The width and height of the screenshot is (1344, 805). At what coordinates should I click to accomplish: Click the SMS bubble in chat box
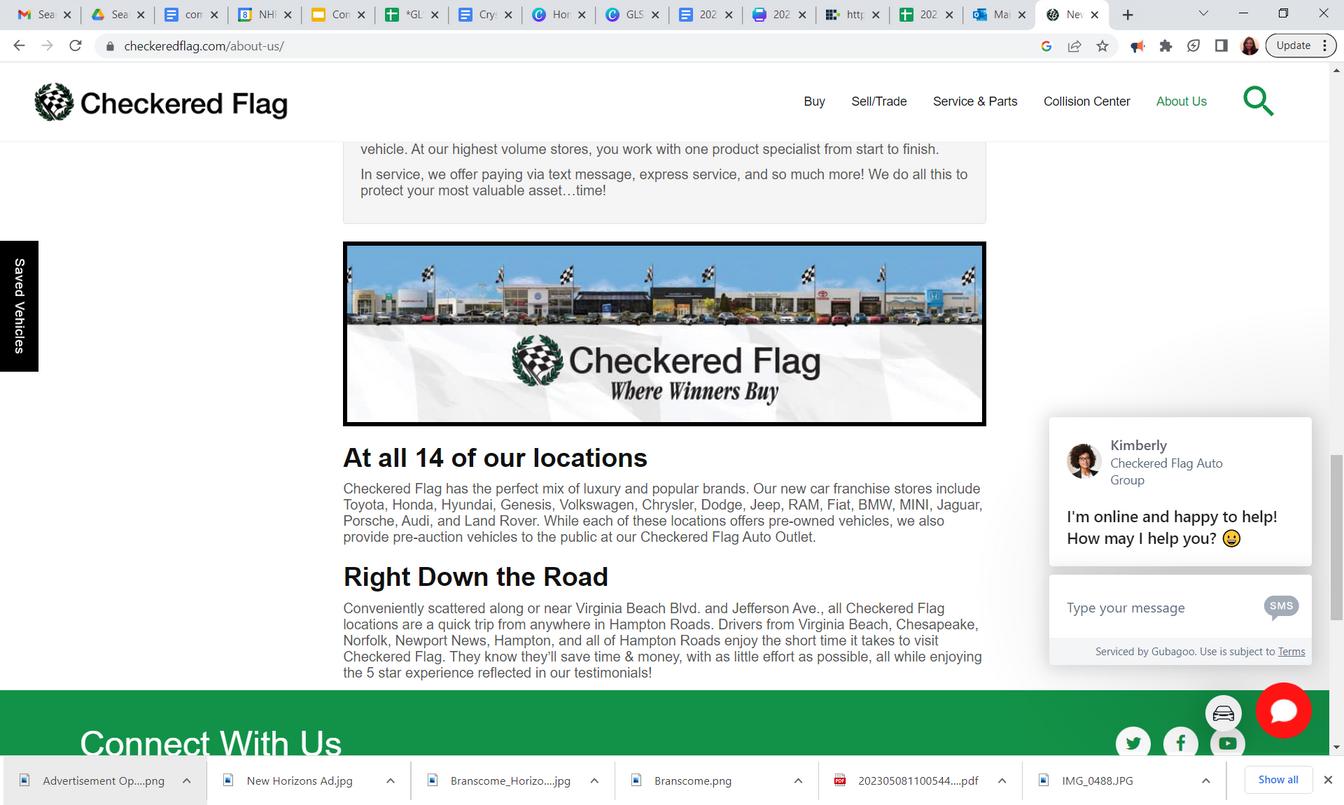click(1281, 606)
